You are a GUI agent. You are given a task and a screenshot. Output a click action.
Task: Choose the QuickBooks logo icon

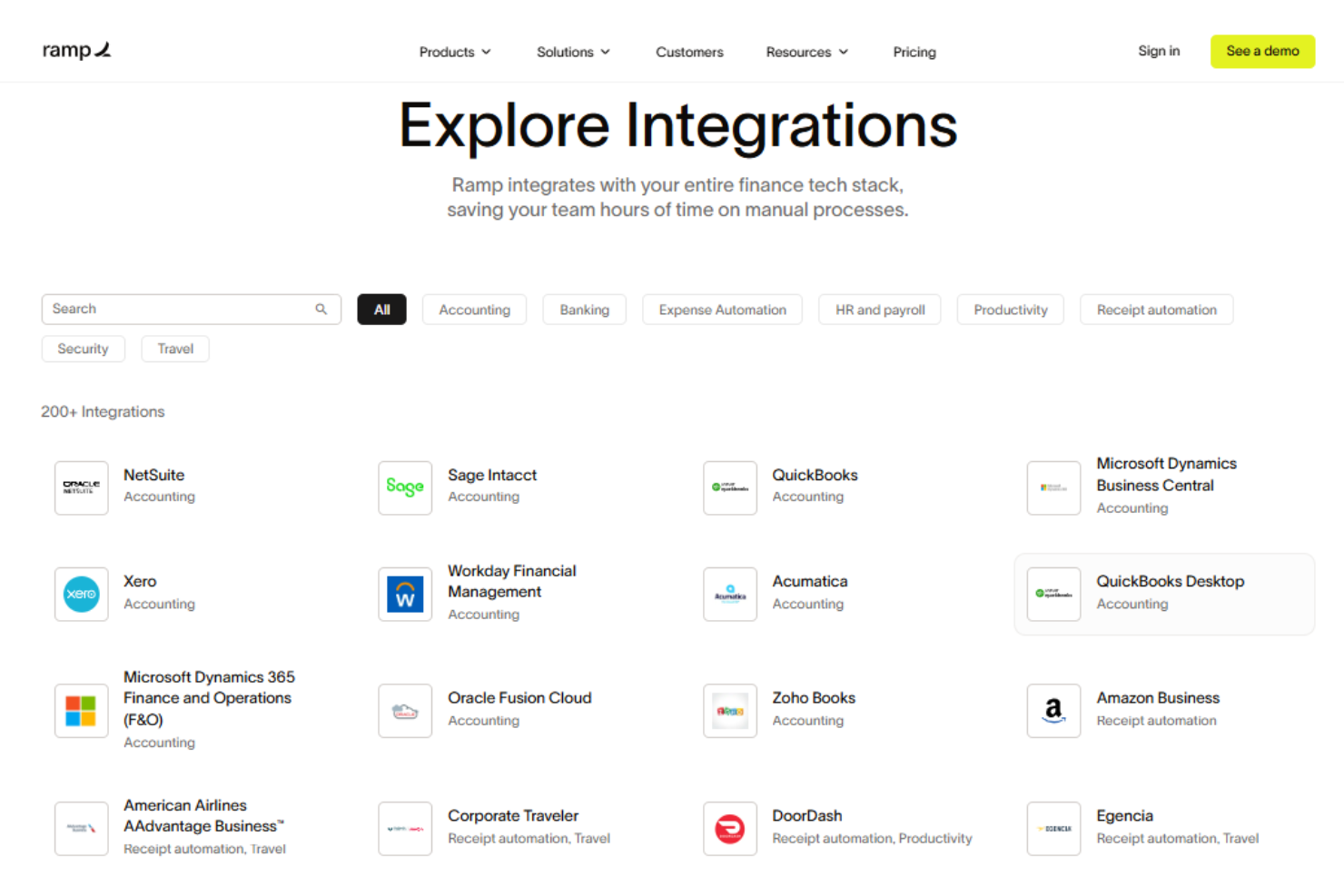[730, 488]
